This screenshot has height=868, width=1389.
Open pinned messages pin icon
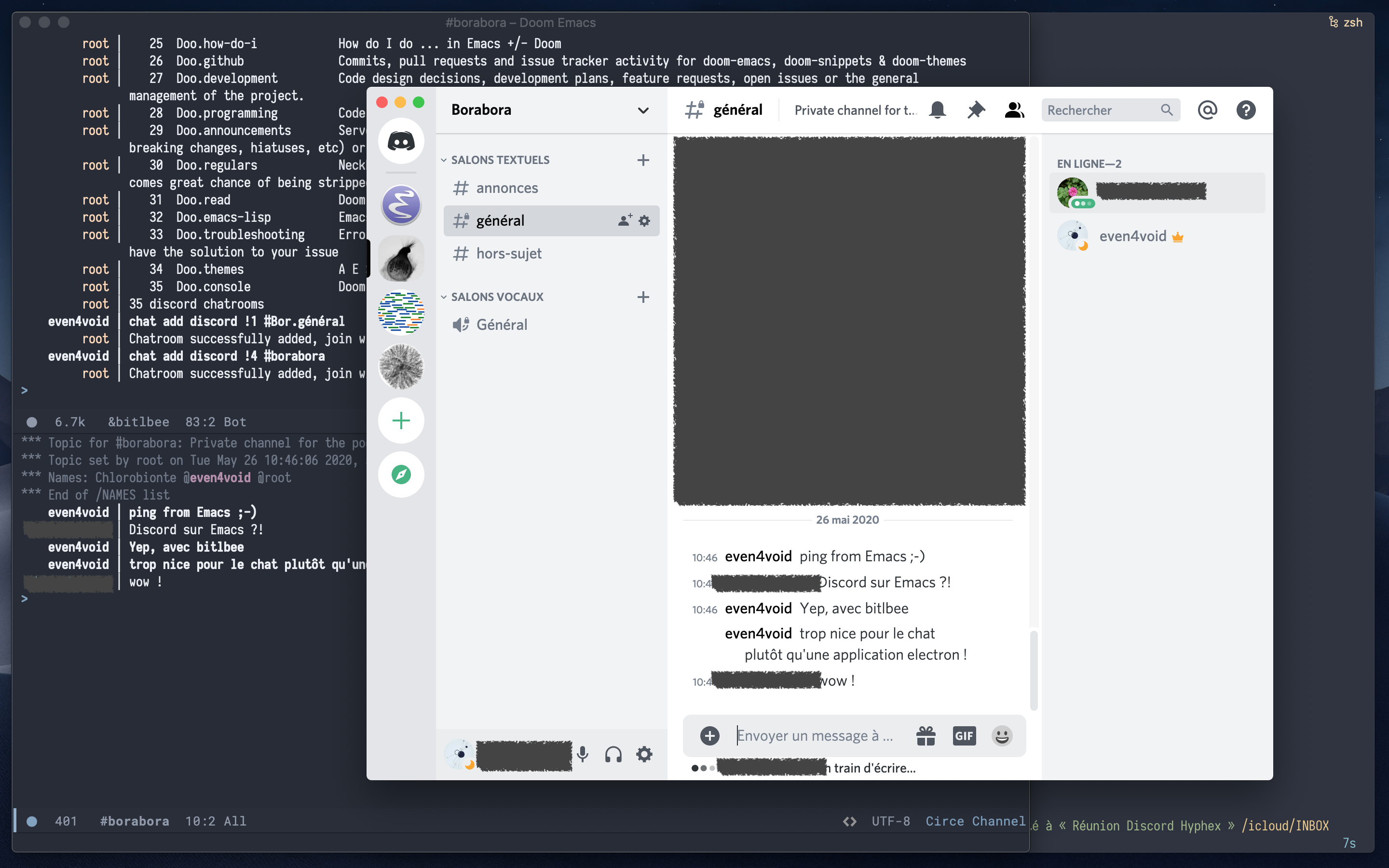976,109
